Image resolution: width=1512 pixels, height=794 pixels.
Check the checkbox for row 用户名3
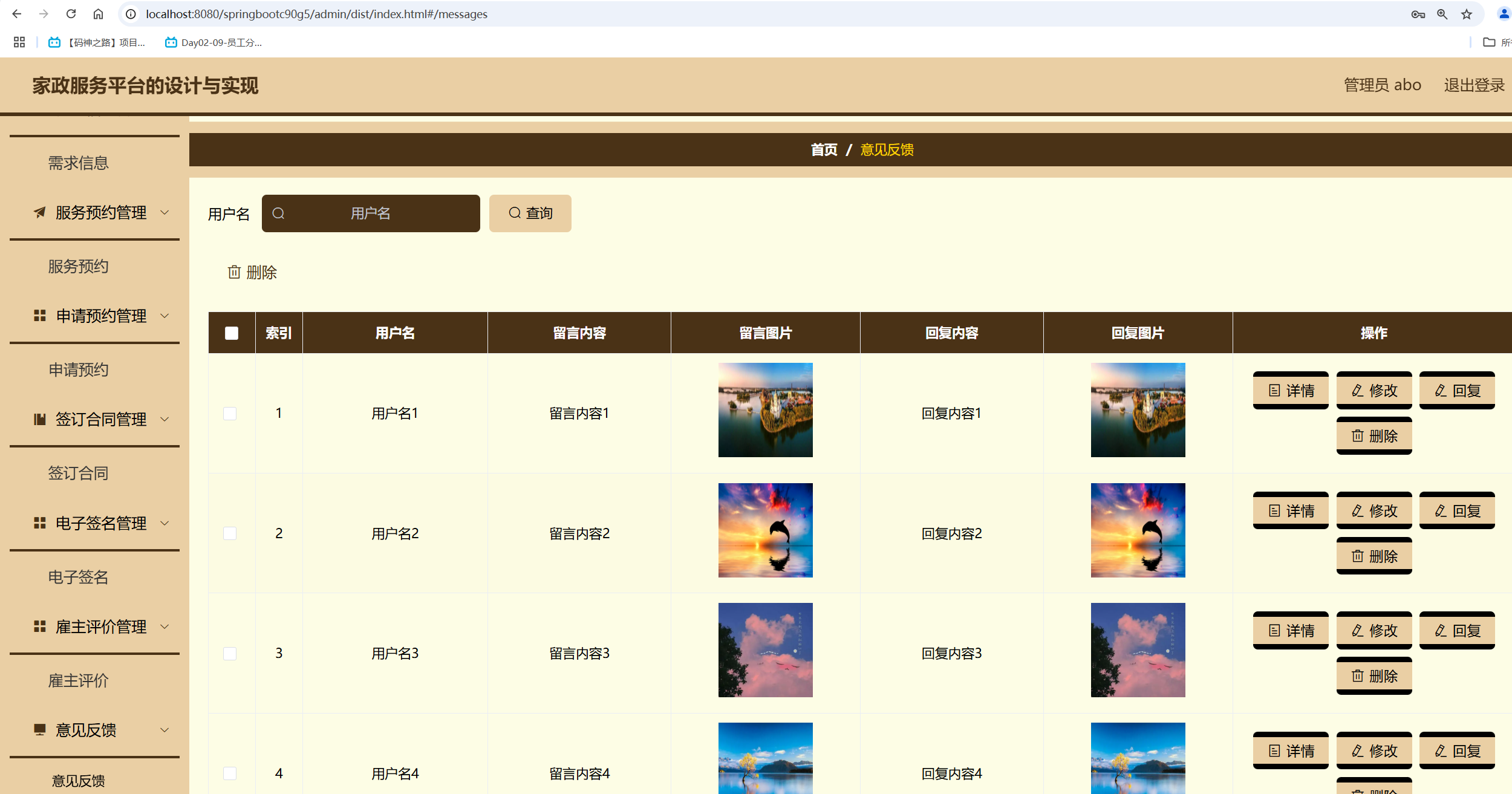pyautogui.click(x=230, y=654)
